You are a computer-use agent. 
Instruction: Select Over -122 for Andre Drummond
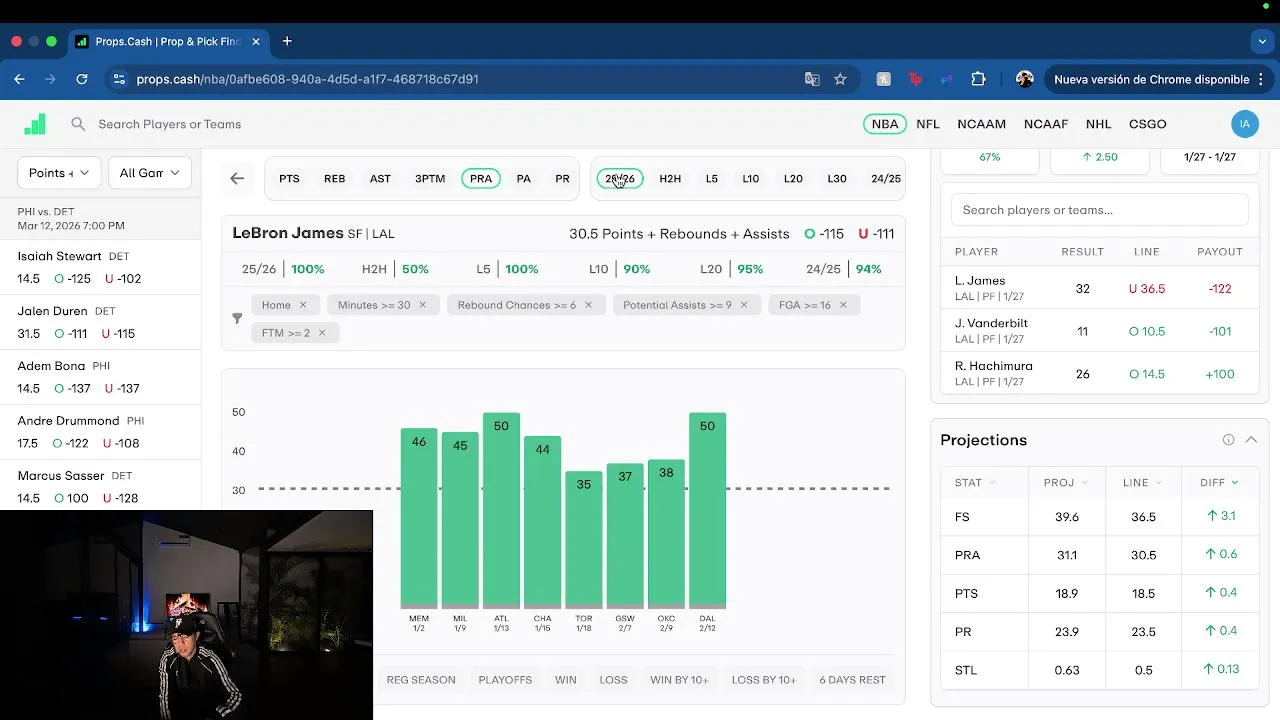pyautogui.click(x=71, y=444)
